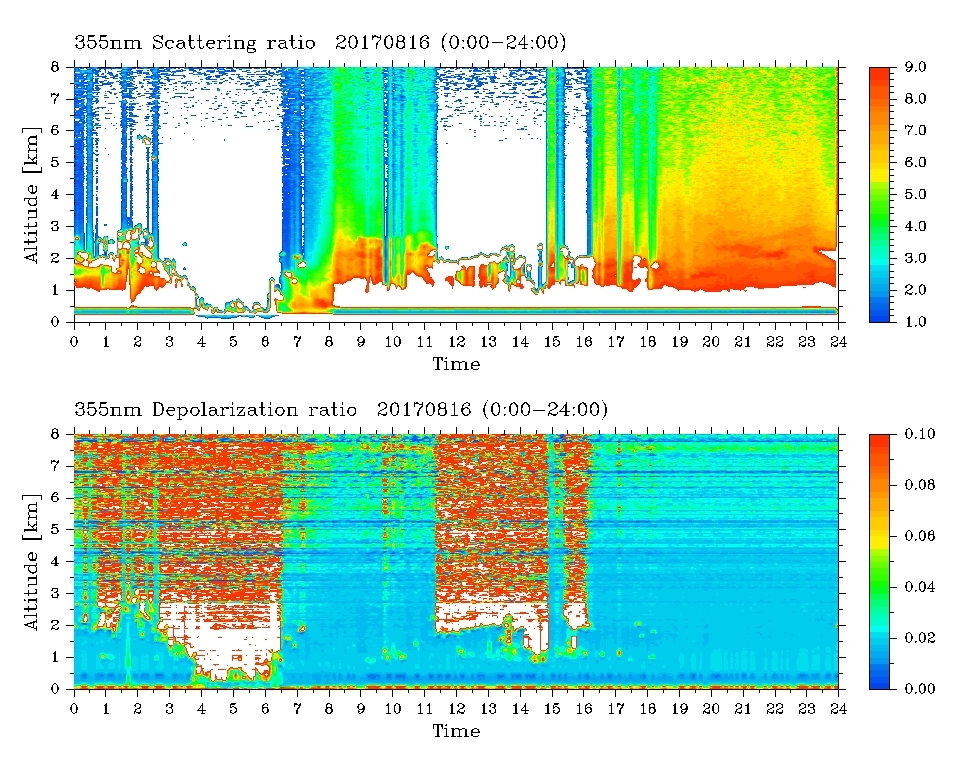960x770 pixels.
Task: Click the '5.0' label on the scattering color scale
Action: (x=915, y=194)
